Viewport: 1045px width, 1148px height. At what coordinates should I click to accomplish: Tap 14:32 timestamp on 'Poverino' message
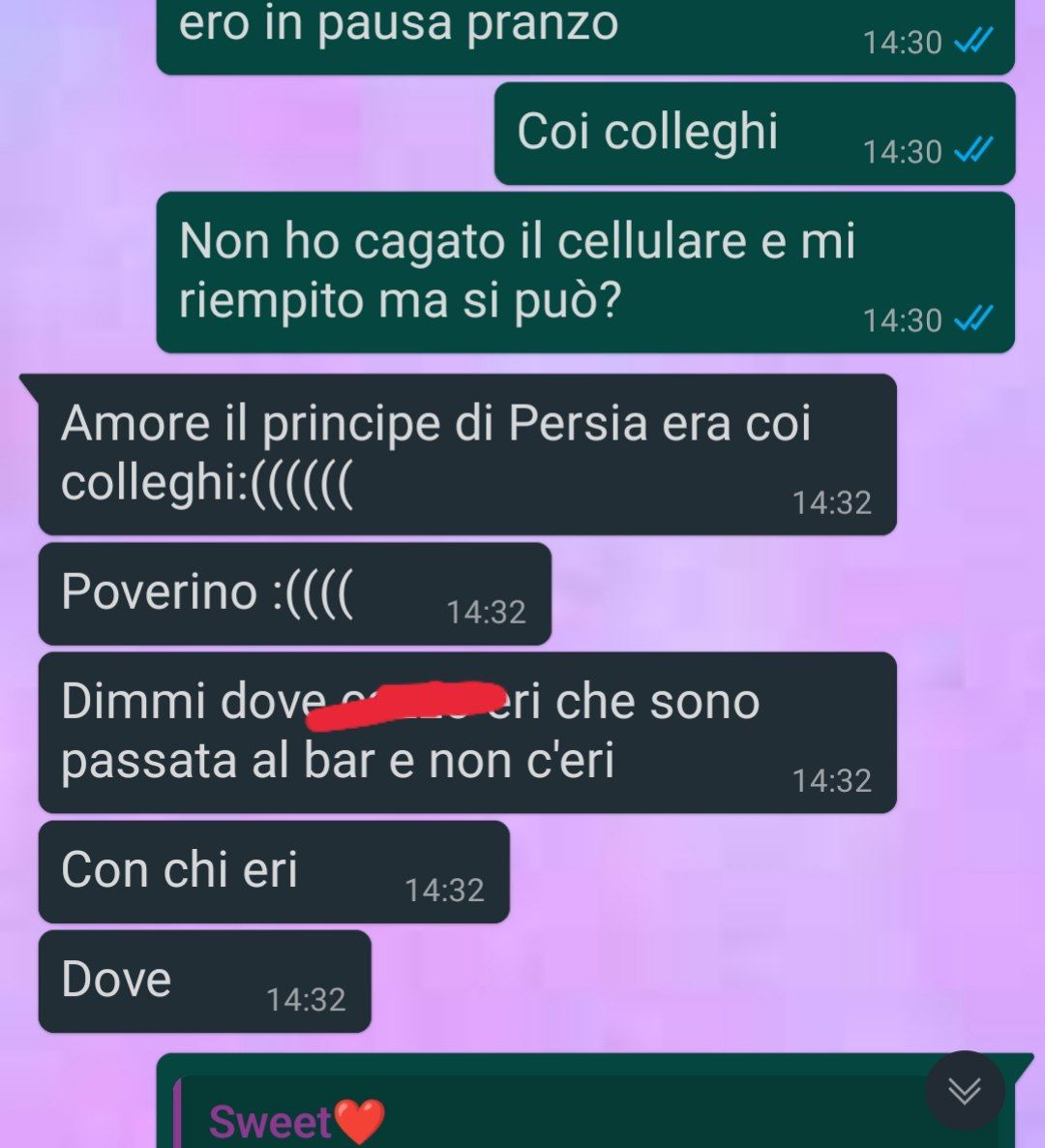(487, 612)
